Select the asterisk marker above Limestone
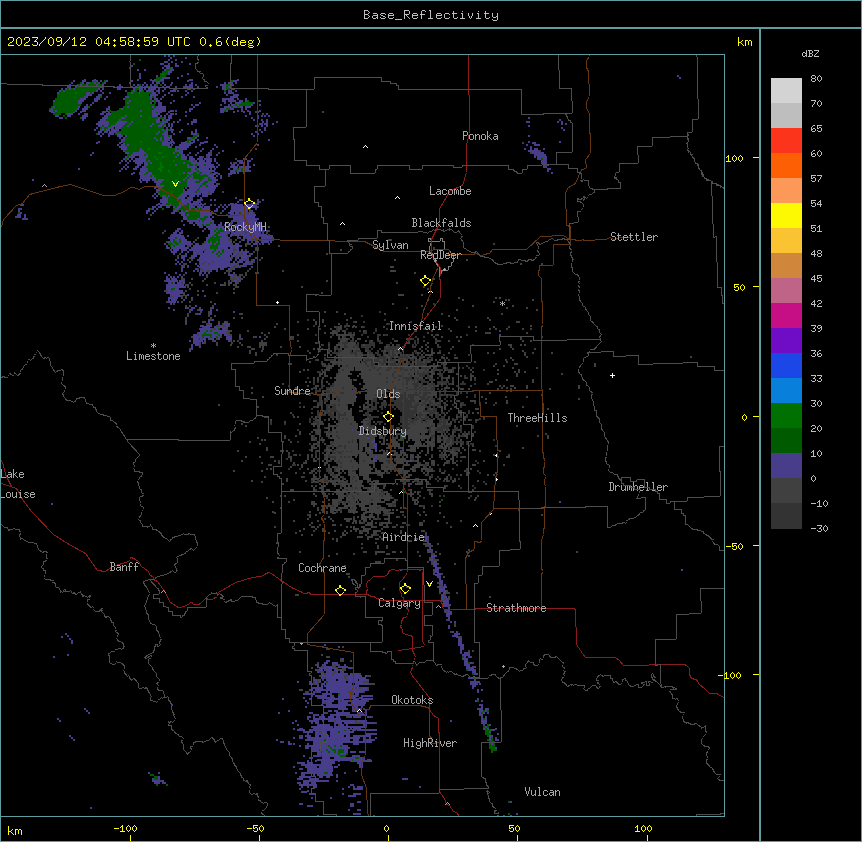862x842 pixels. [x=153, y=346]
